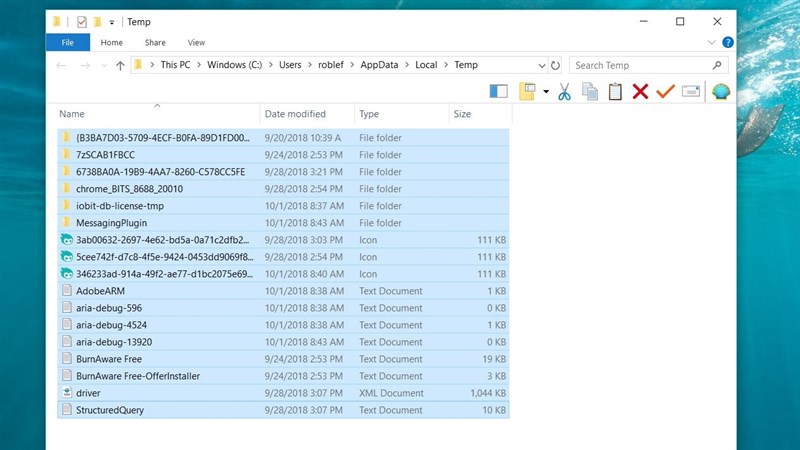Expand the ribbon with the chevron
The width and height of the screenshot is (800, 450).
[x=712, y=43]
